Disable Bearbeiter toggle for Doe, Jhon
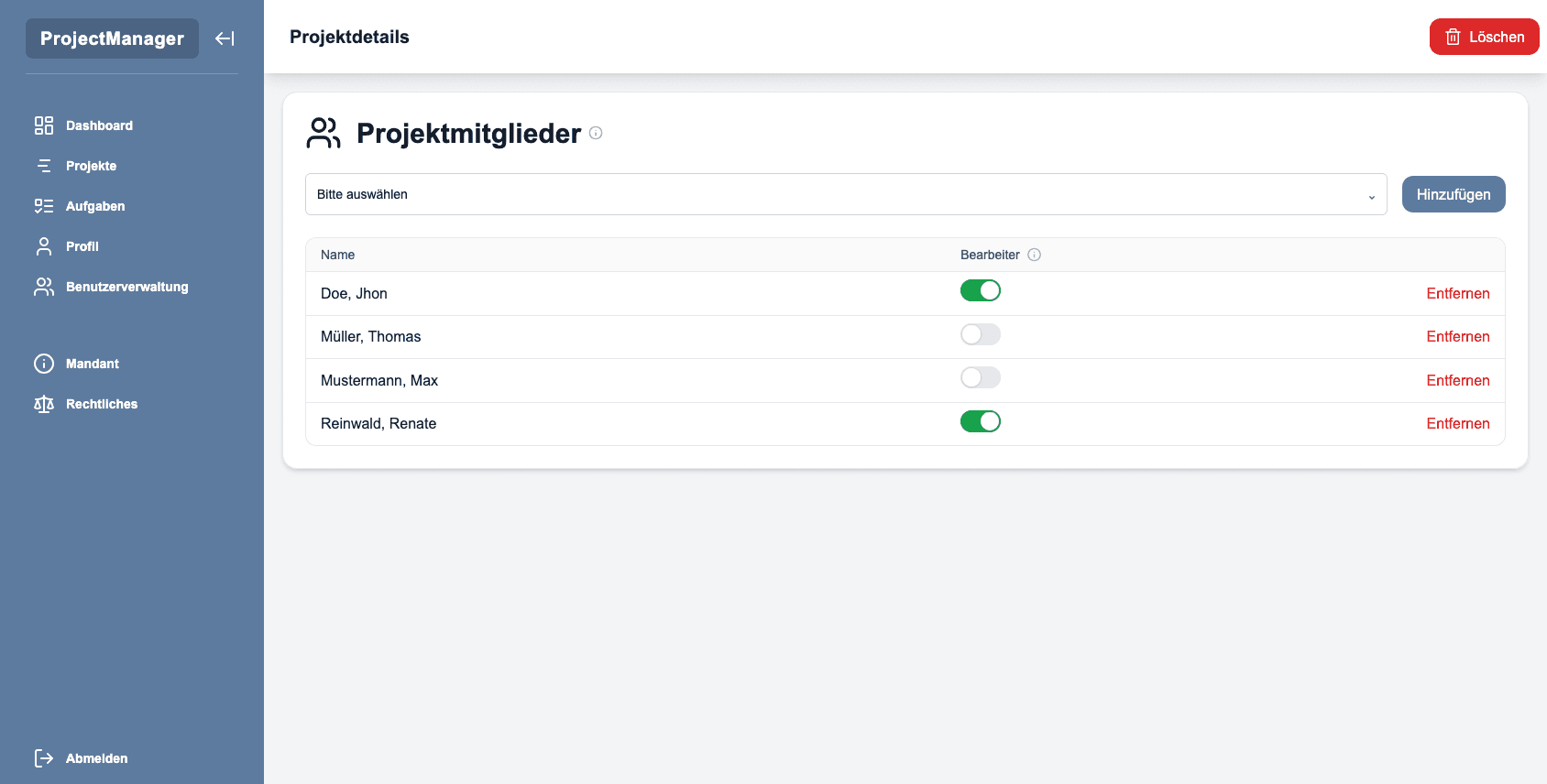 tap(980, 291)
